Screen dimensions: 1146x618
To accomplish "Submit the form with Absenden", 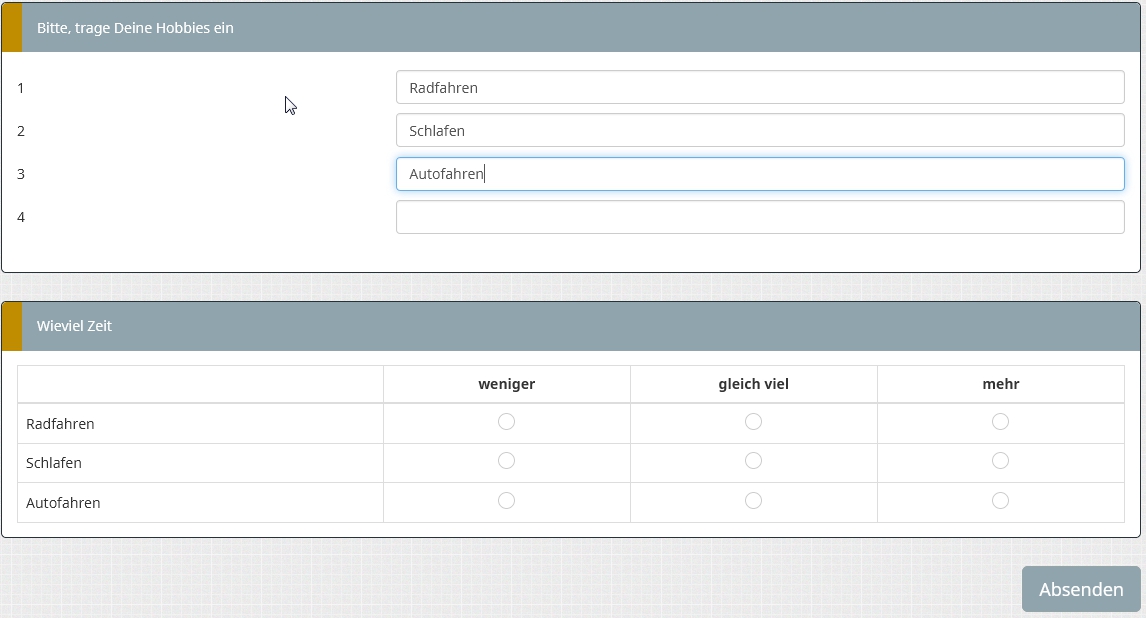I will pos(1080,589).
